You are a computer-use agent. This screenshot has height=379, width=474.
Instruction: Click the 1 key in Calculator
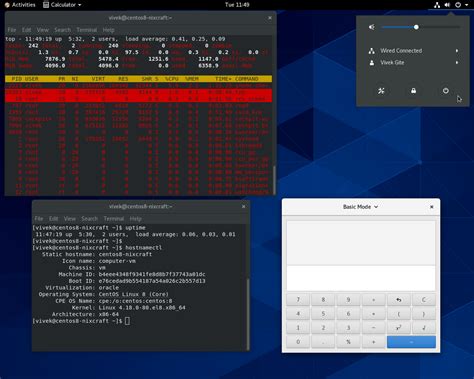tap(298, 328)
